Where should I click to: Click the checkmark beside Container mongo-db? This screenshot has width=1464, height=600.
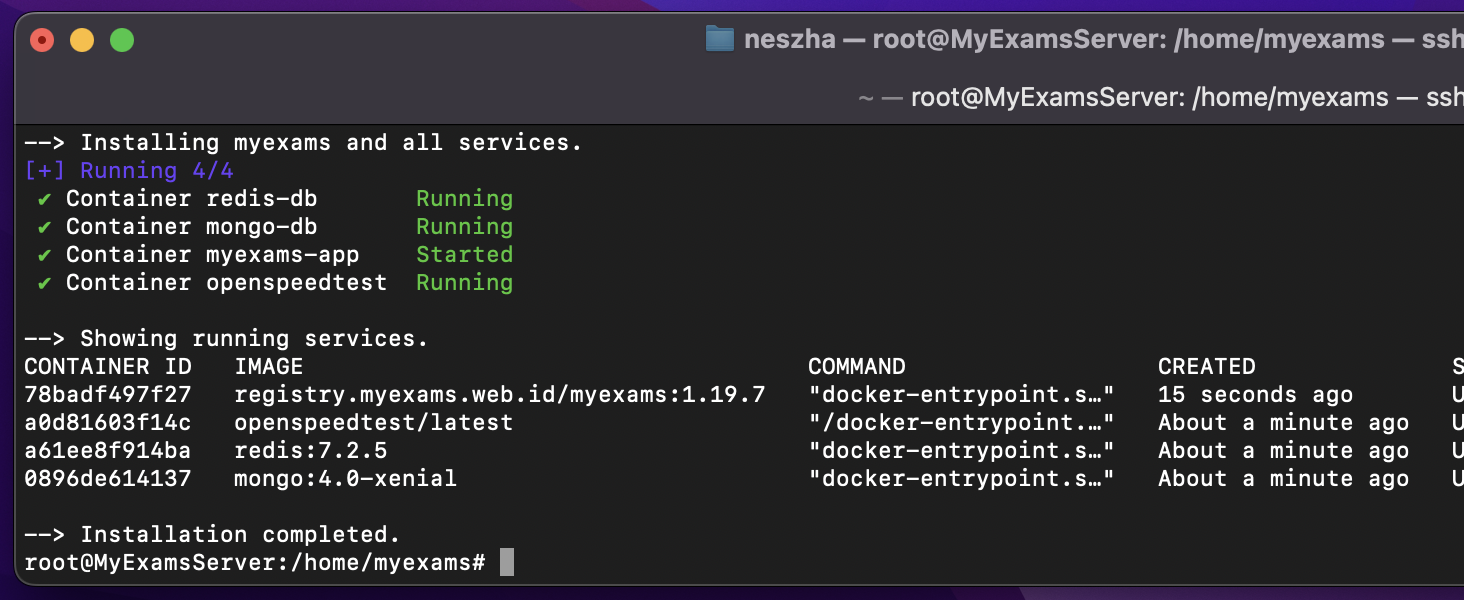(x=44, y=227)
